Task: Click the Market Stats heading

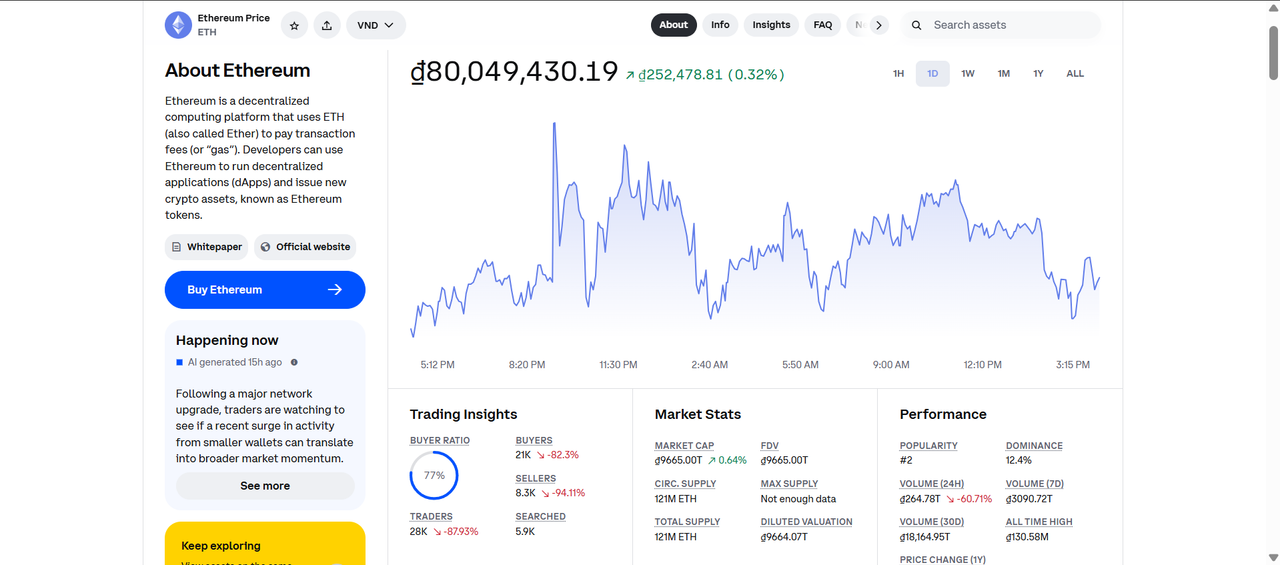Action: [x=698, y=414]
